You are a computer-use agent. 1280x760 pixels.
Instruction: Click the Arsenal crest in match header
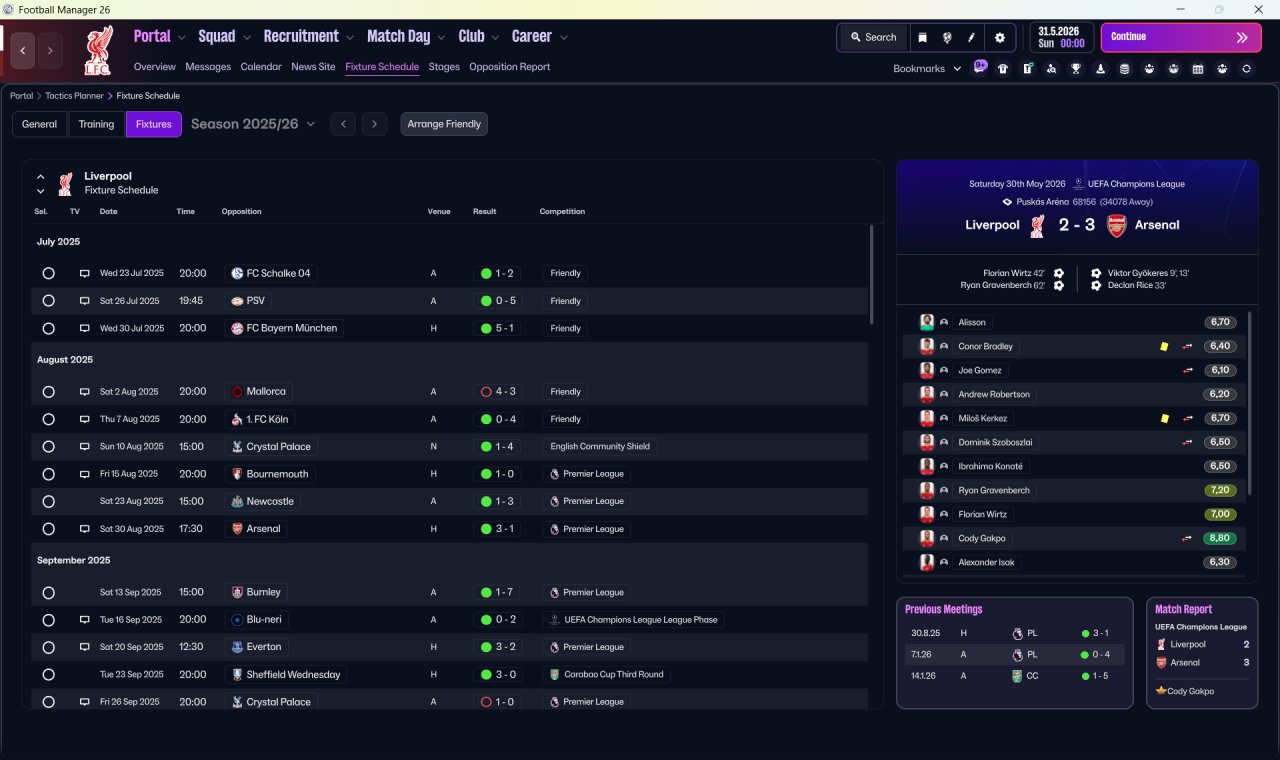(x=1116, y=225)
